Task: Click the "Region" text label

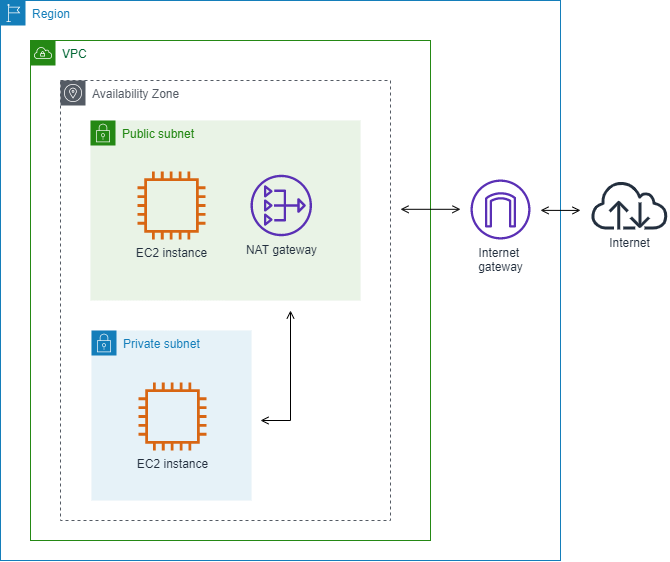Action: [51, 14]
